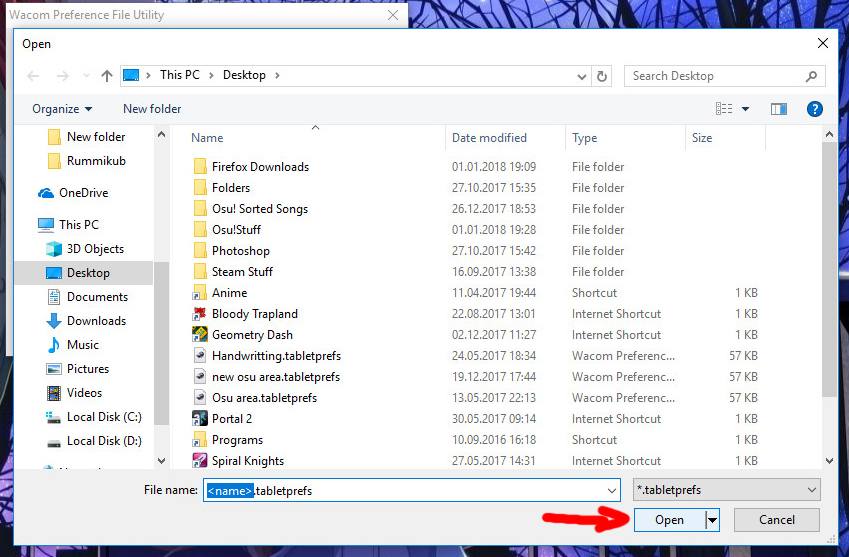This screenshot has width=849, height=557.
Task: Click the Cancel button
Action: (x=777, y=520)
